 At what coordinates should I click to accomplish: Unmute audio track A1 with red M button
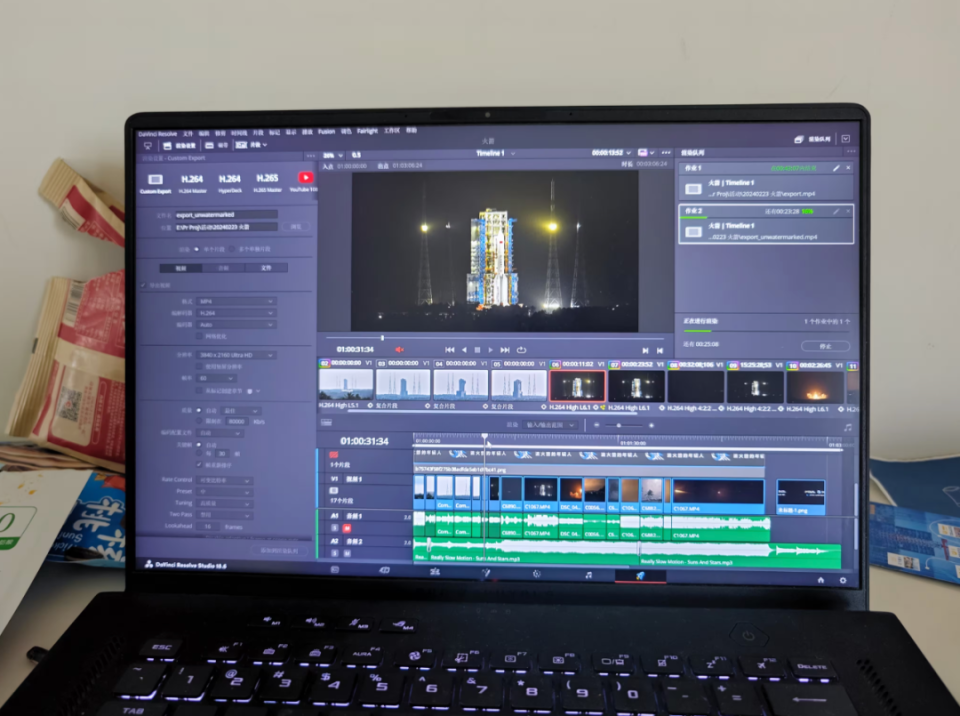point(347,528)
